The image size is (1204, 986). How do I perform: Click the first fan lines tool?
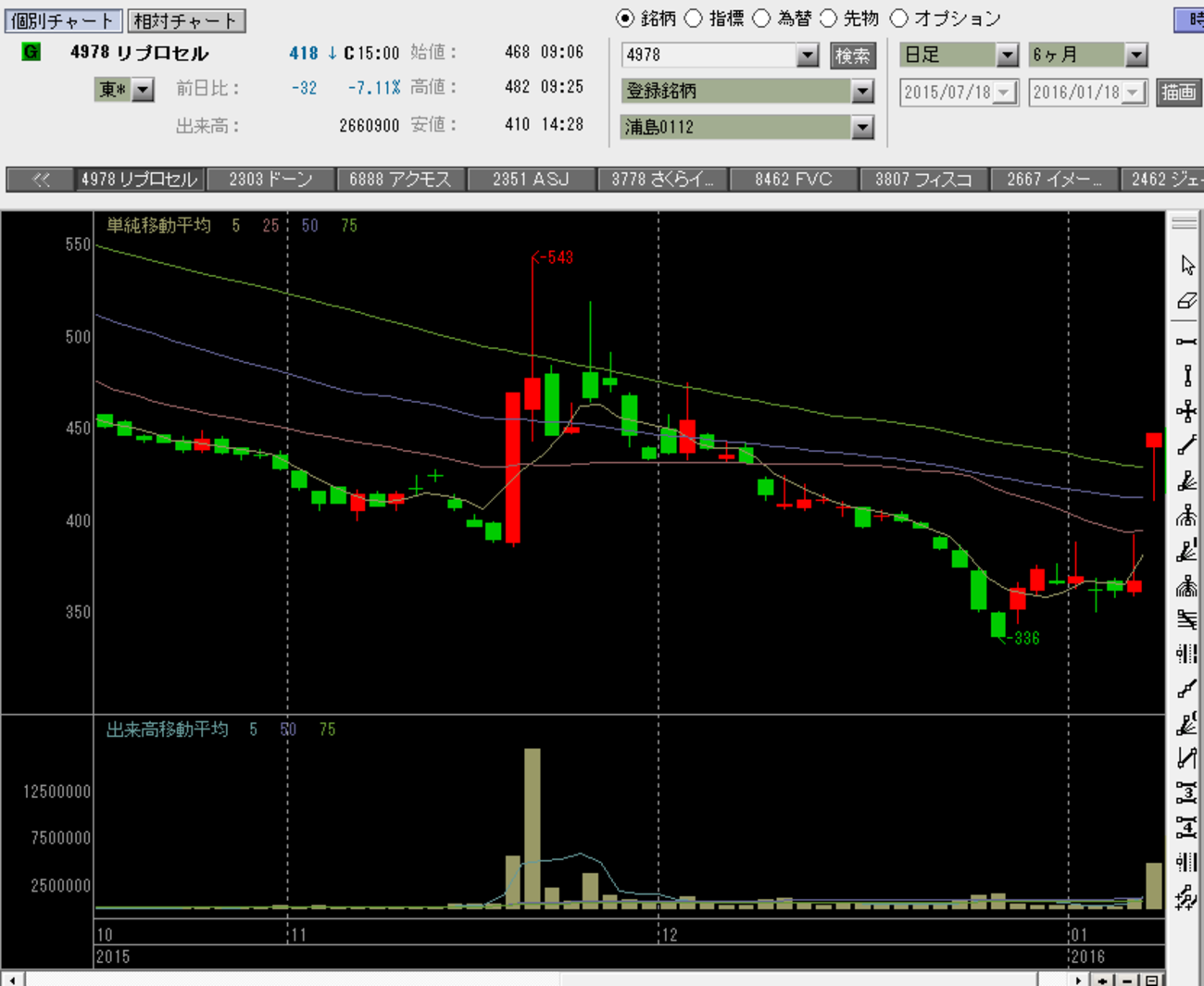1187,481
